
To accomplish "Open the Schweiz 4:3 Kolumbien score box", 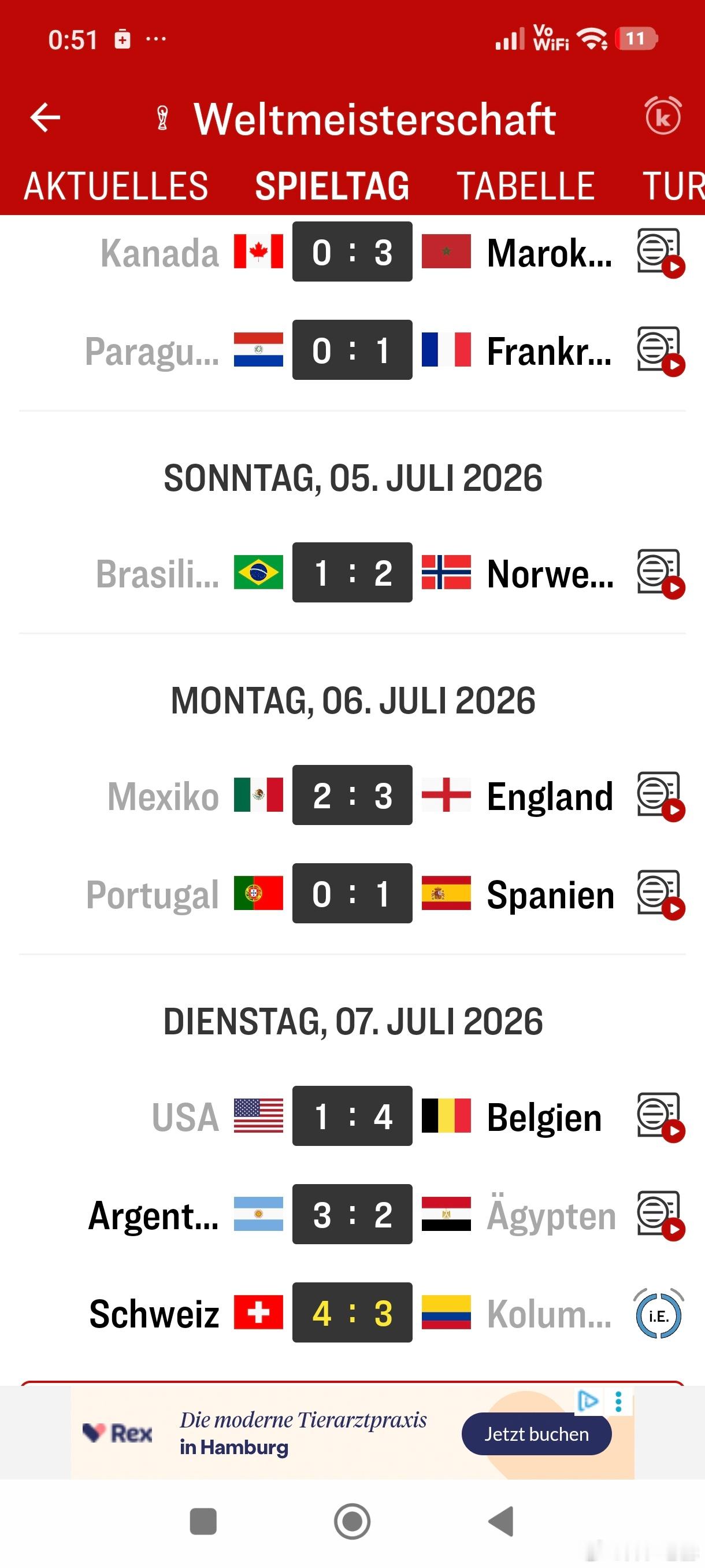I will 352,1313.
